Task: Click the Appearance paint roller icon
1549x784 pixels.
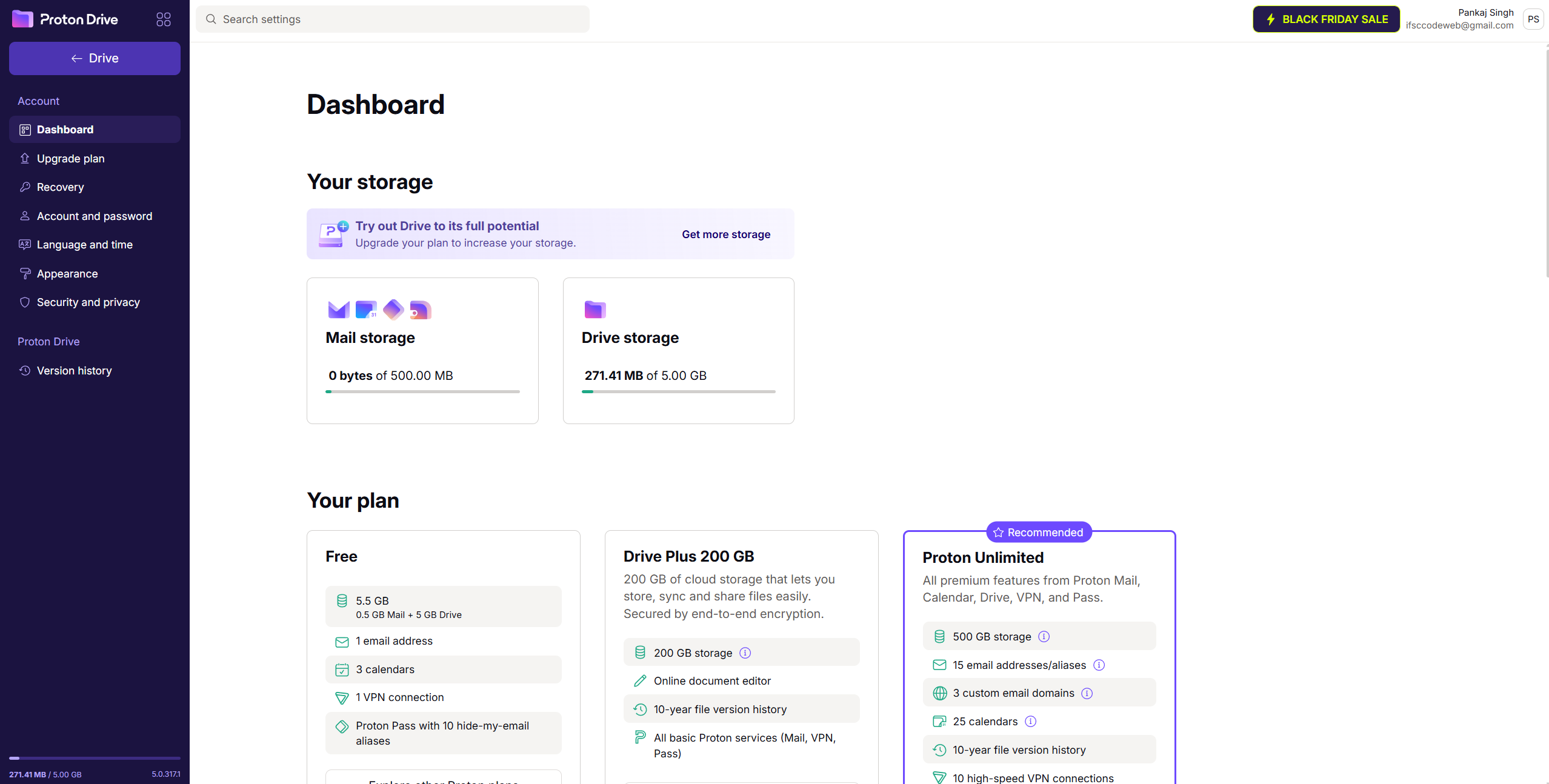Action: (25, 273)
